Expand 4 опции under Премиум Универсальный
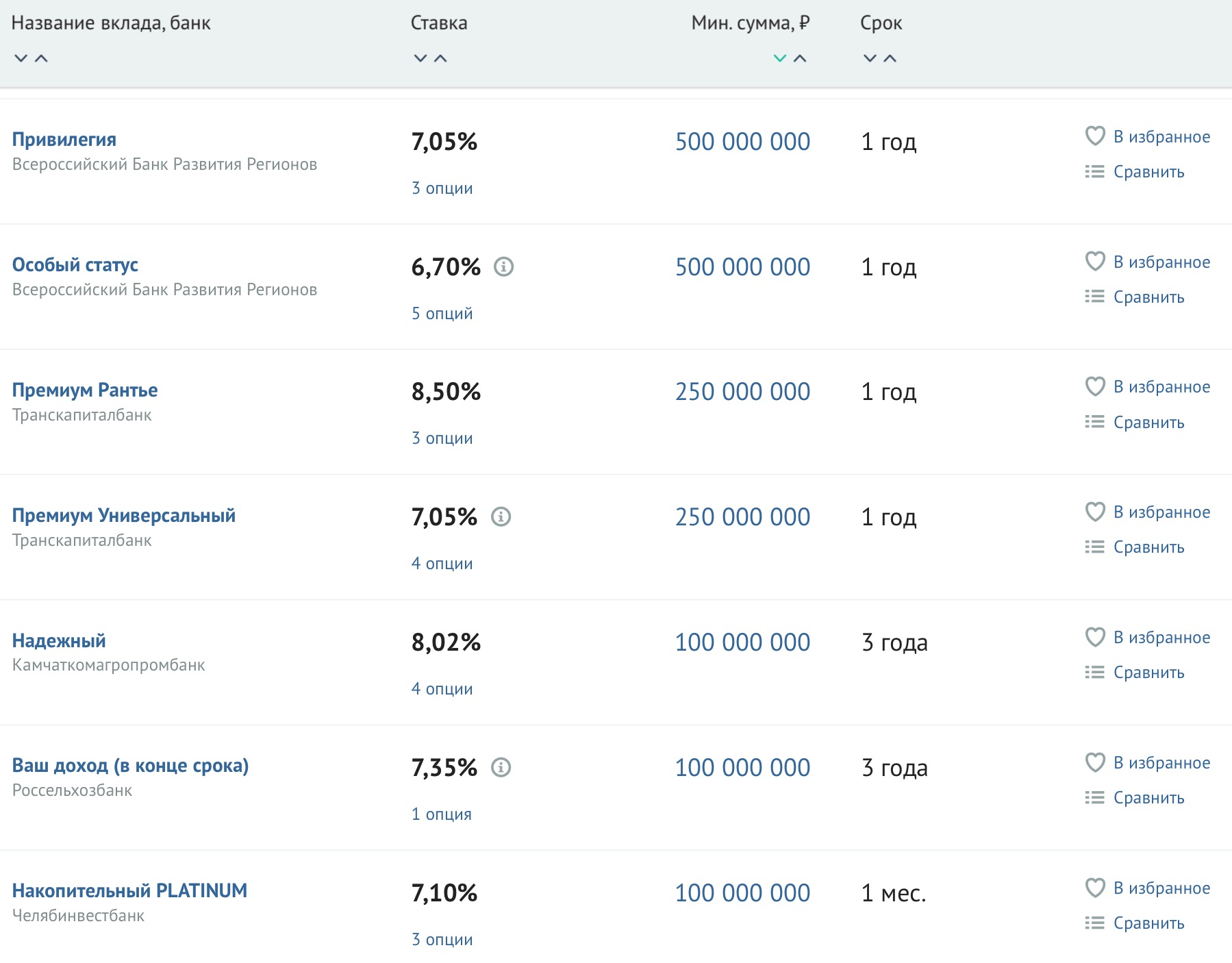 (442, 564)
